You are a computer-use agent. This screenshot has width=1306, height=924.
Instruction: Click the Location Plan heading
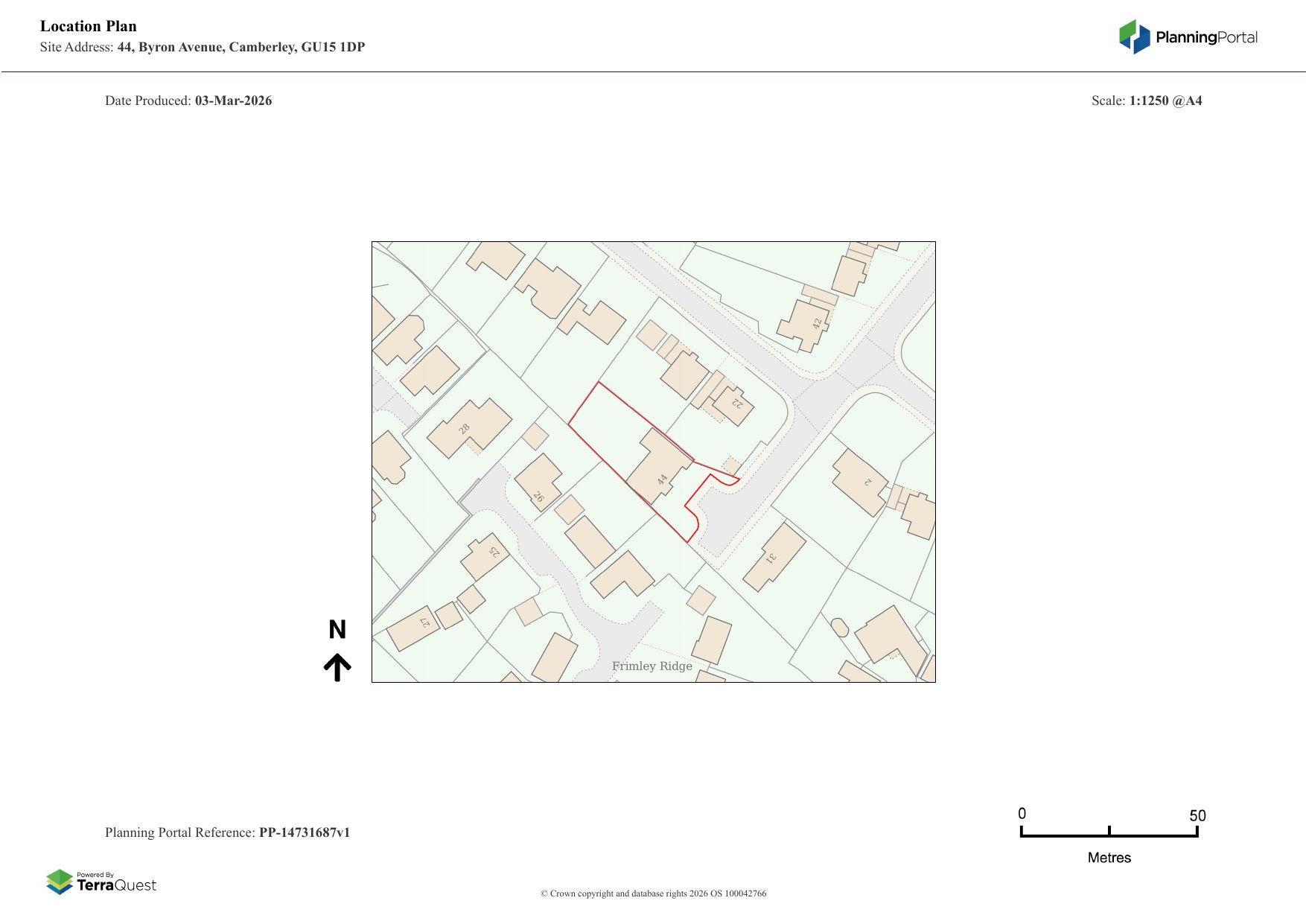click(x=88, y=26)
